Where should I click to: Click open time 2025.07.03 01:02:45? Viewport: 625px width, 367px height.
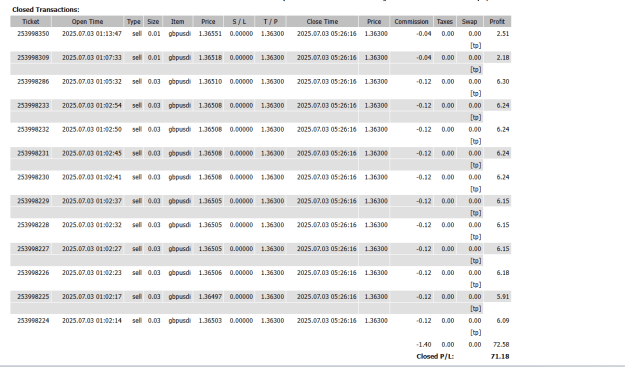point(92,153)
